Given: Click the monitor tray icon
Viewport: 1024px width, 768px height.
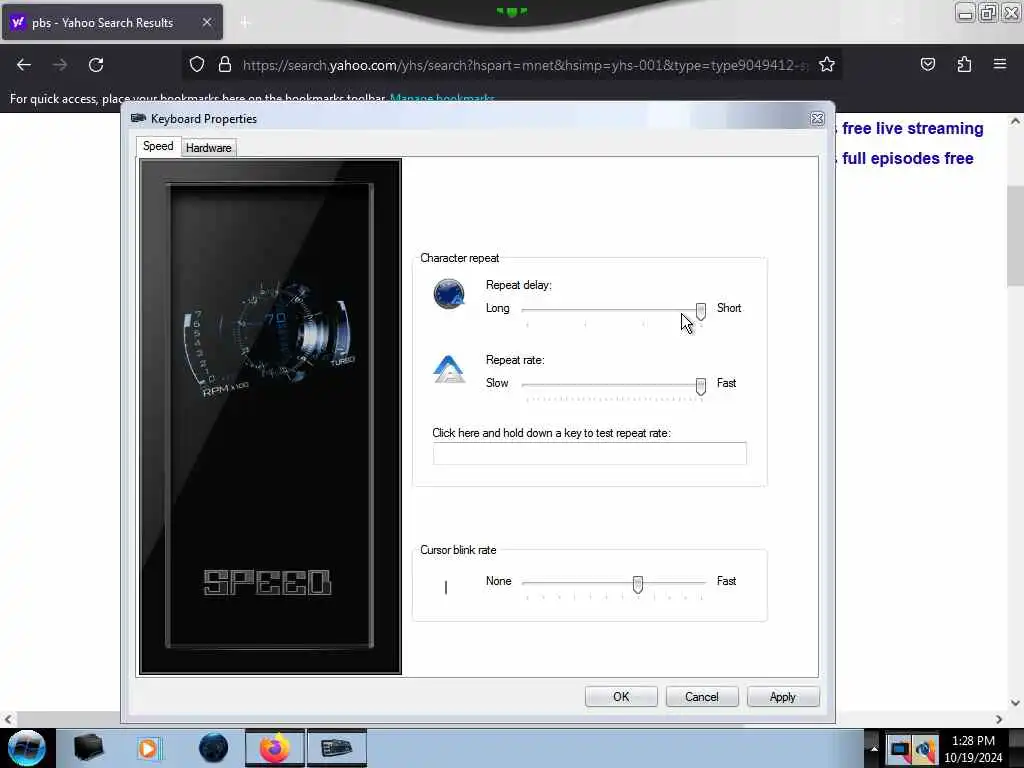Looking at the screenshot, I should point(900,749).
